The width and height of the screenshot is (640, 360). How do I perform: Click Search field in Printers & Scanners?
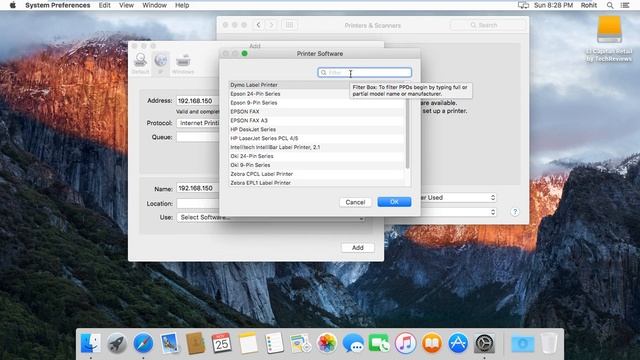(x=487, y=25)
